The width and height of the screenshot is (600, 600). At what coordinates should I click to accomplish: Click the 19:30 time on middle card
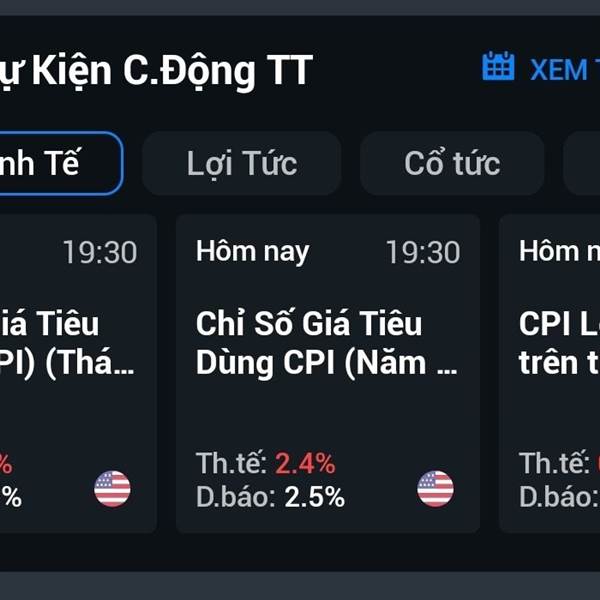click(423, 252)
